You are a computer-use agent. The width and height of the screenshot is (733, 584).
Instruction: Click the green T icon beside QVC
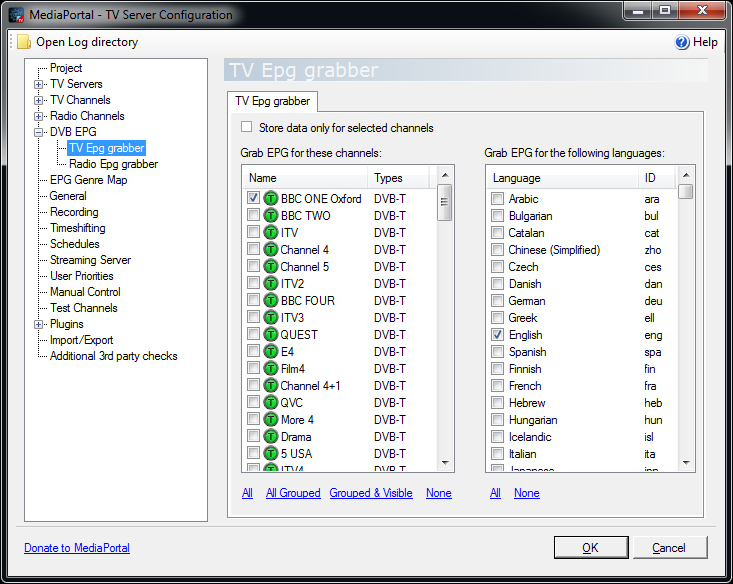271,402
